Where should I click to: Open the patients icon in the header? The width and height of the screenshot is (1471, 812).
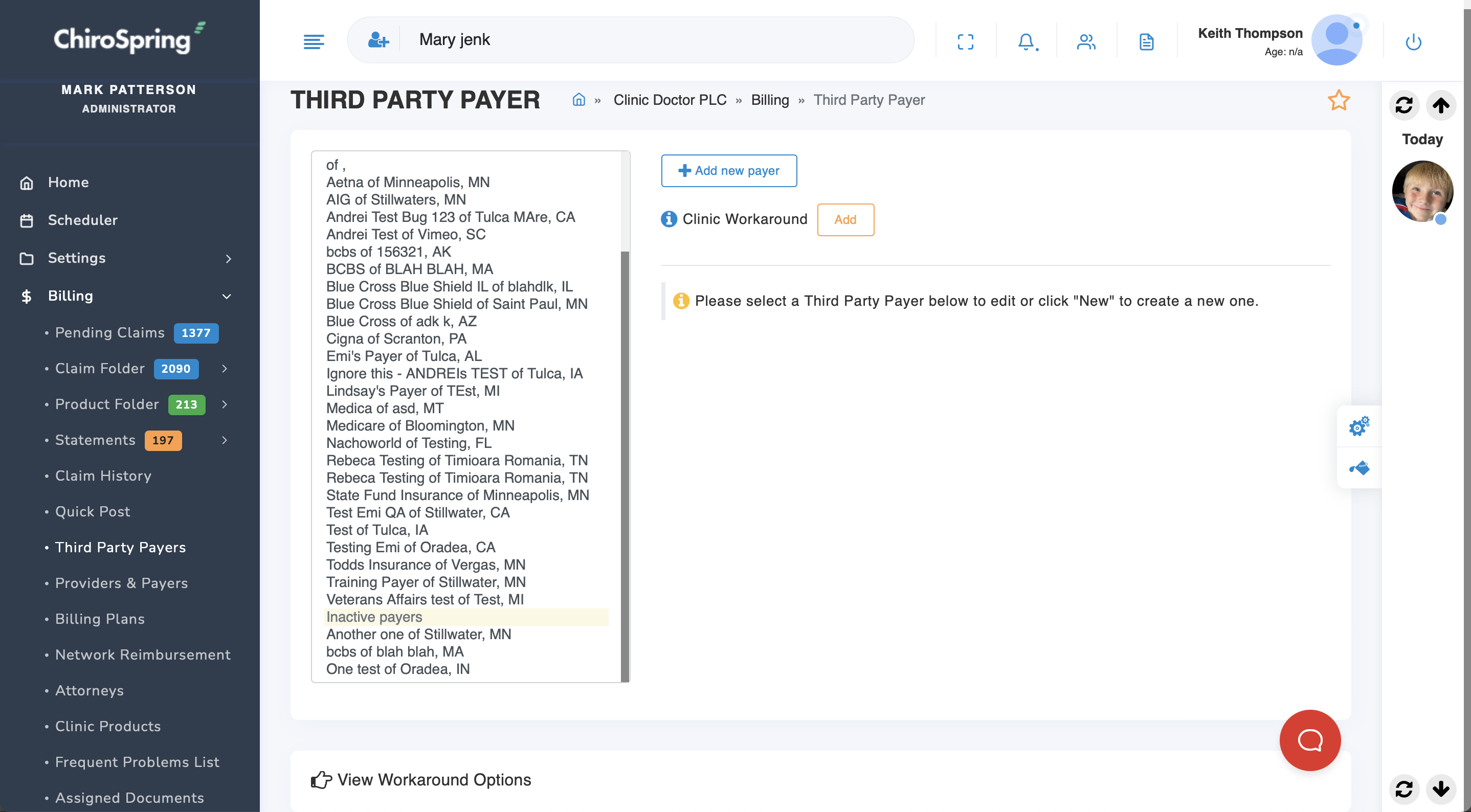1086,40
